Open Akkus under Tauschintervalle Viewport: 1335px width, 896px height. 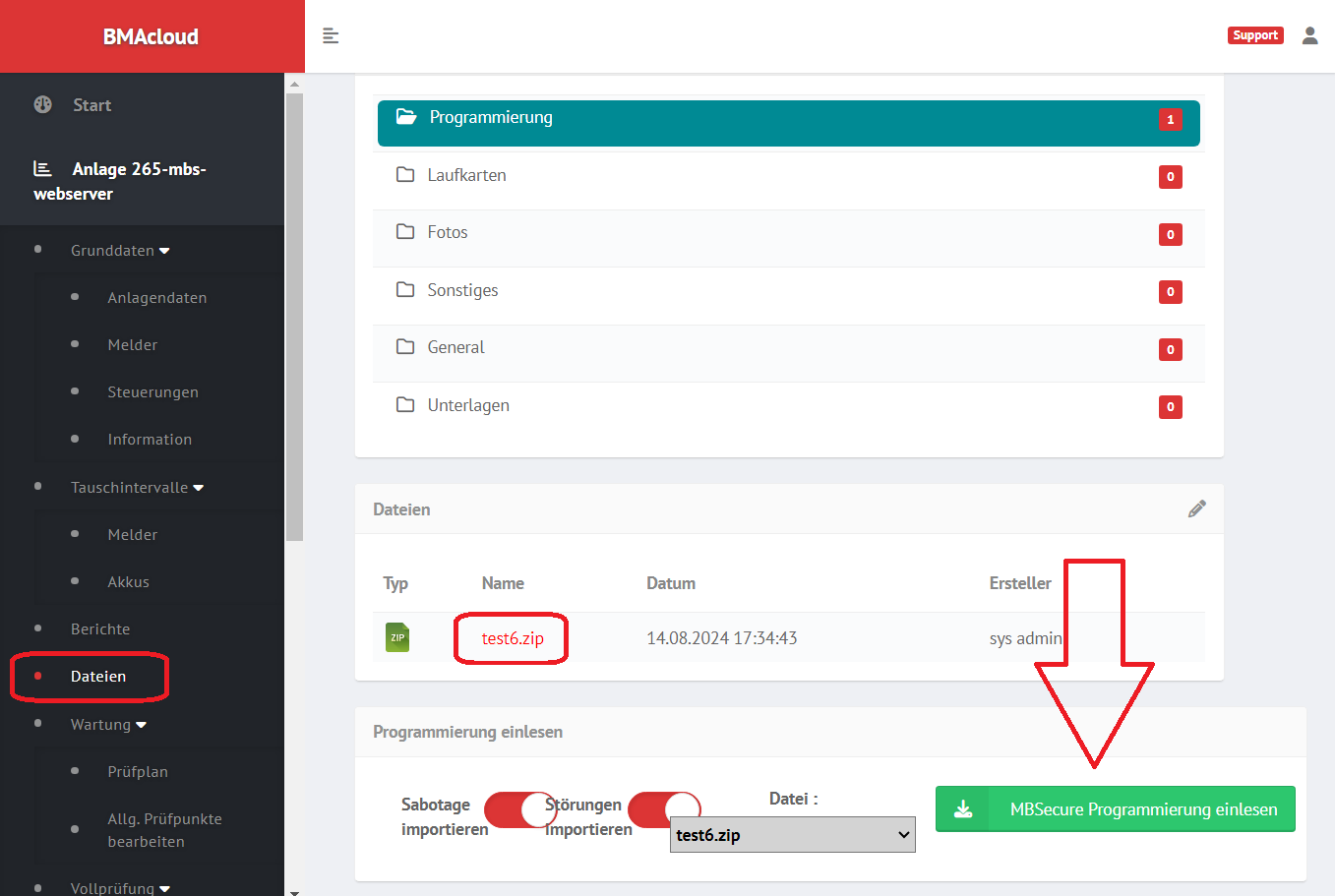point(129,582)
